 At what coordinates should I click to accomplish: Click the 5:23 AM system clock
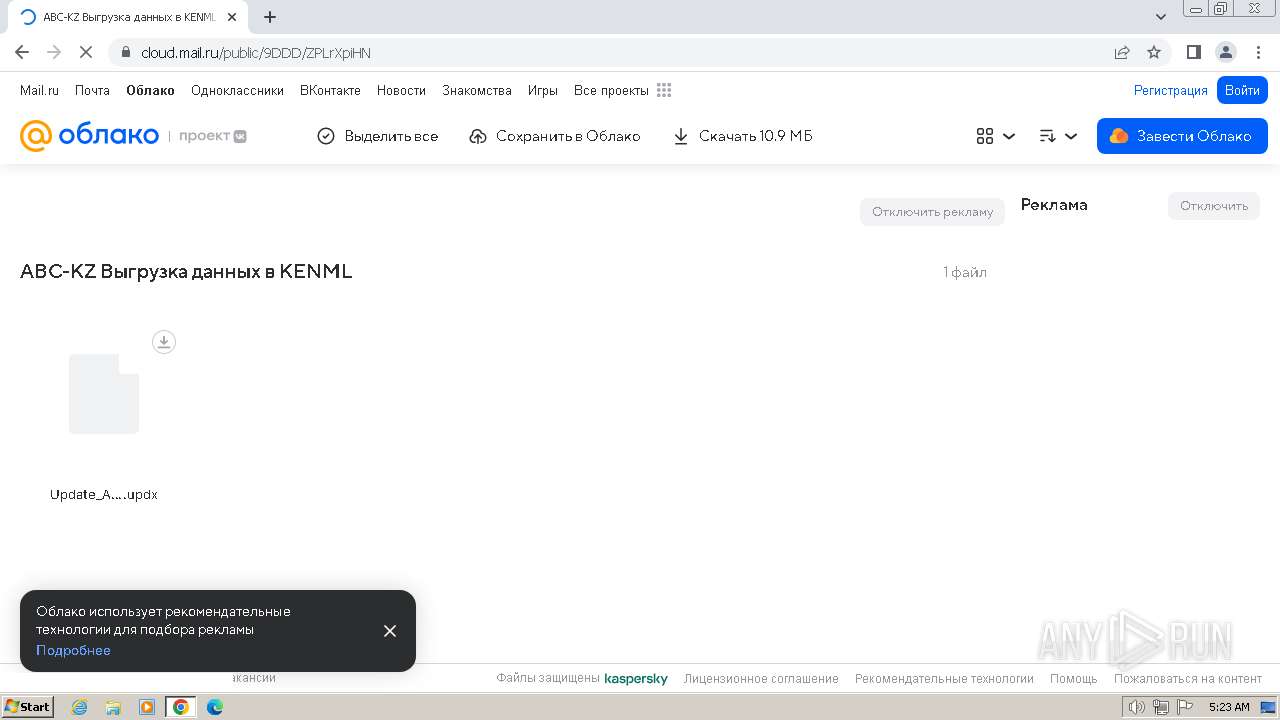click(1229, 707)
